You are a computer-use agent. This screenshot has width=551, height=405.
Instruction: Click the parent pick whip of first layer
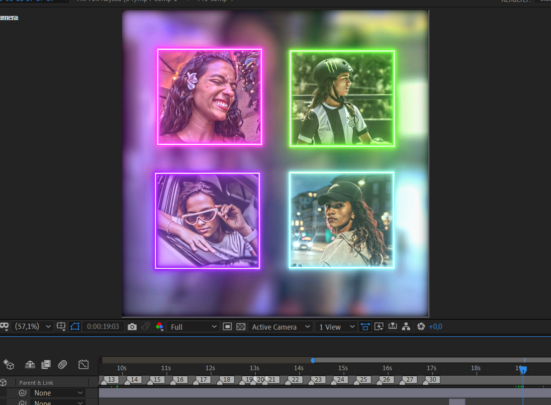(23, 393)
